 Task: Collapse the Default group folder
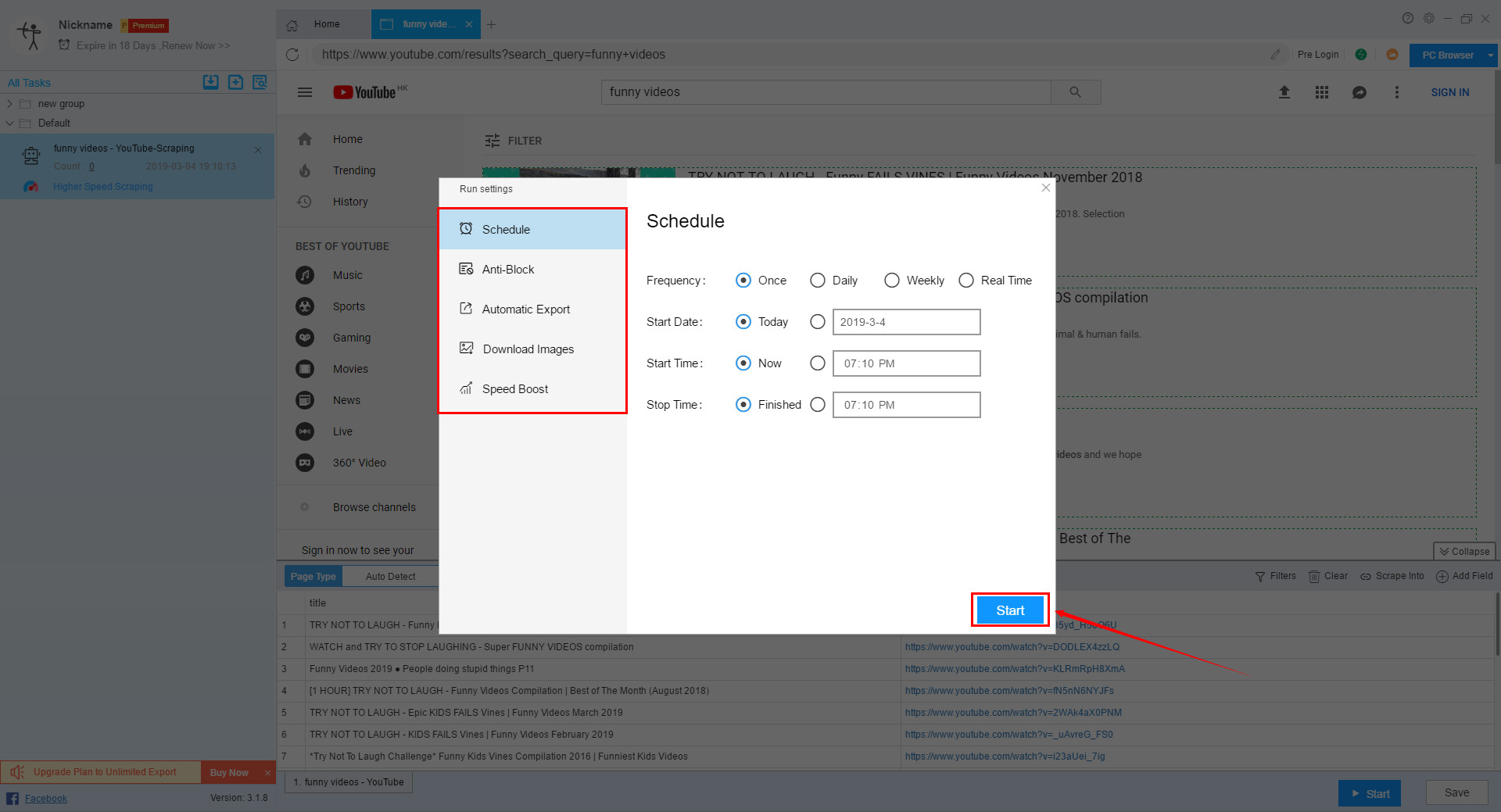click(x=9, y=123)
